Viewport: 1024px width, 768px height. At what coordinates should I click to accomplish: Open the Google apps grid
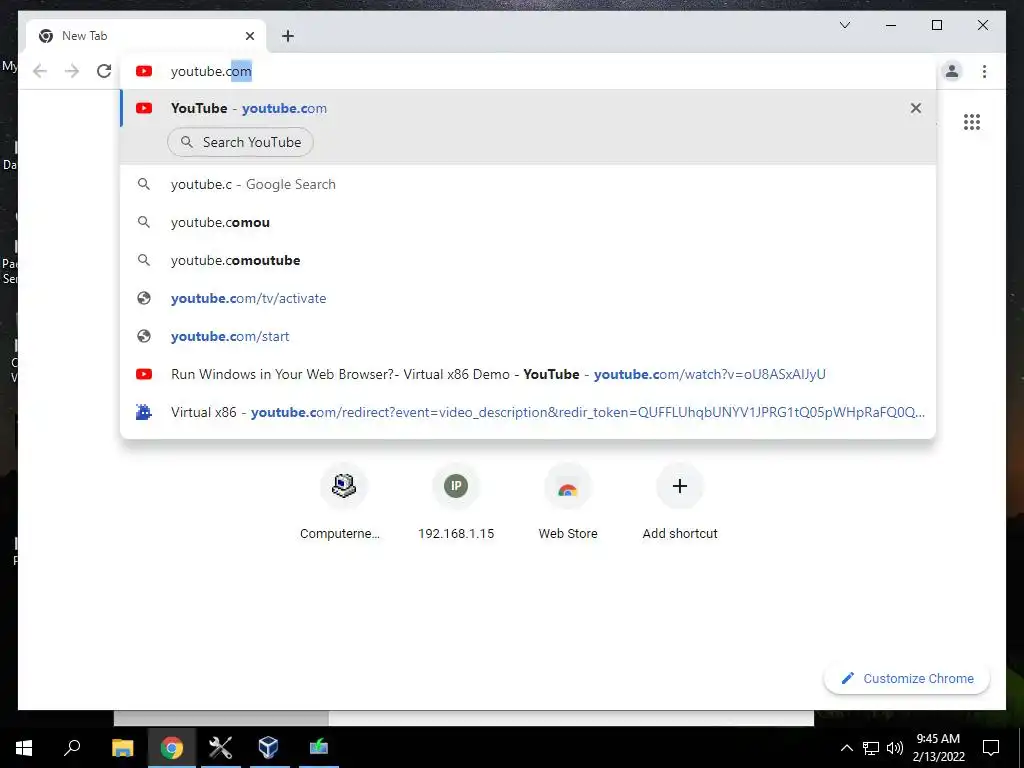(972, 122)
